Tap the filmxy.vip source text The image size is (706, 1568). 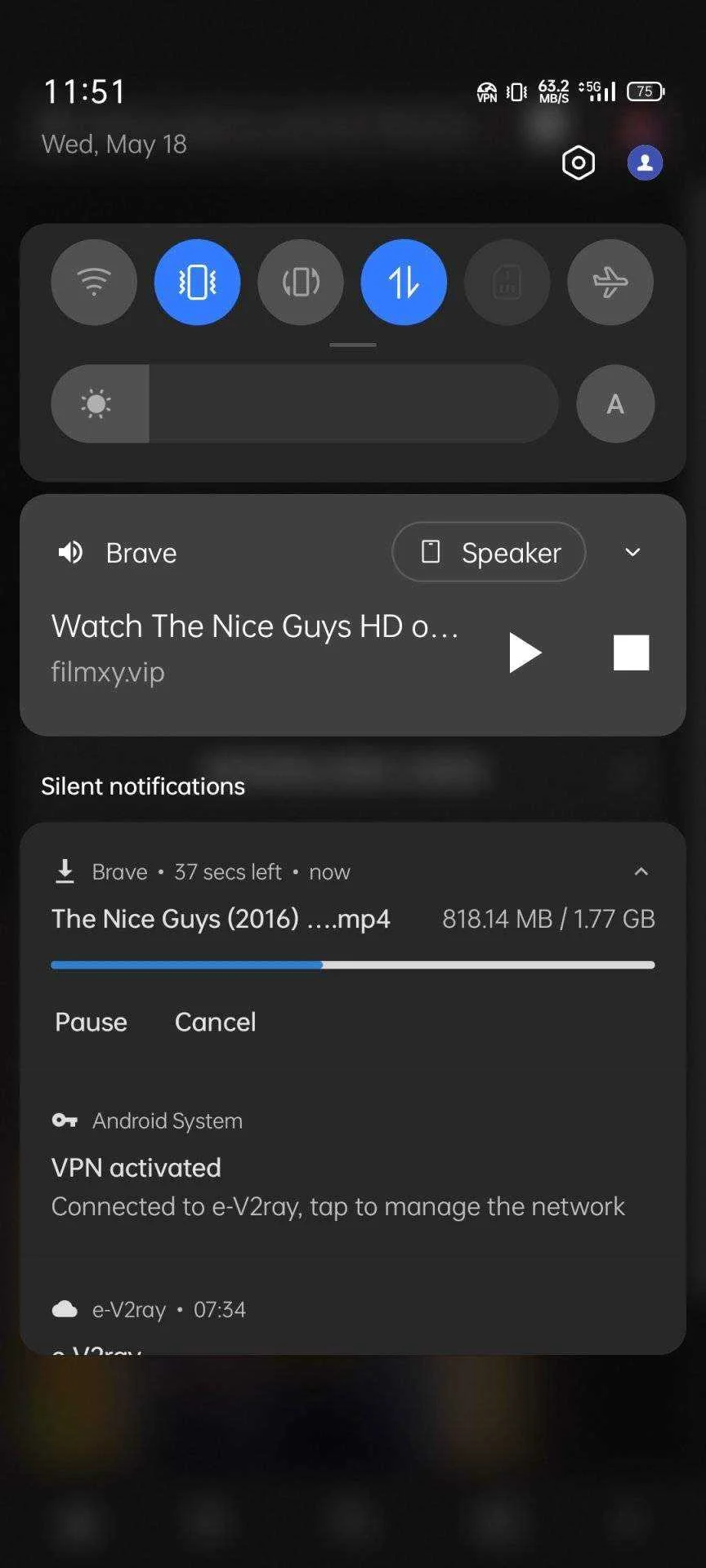tap(108, 672)
